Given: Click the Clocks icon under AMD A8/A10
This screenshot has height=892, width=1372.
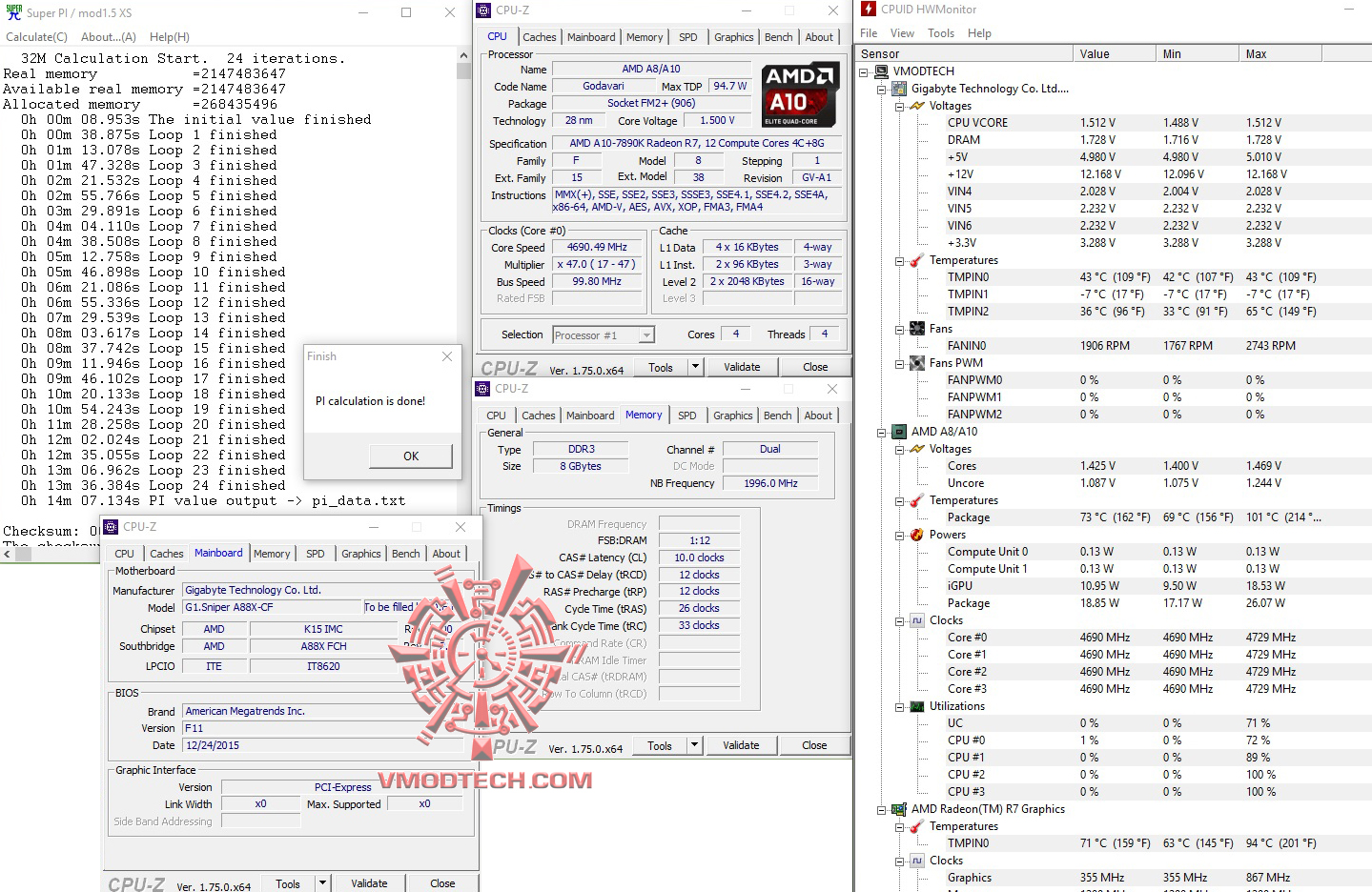Looking at the screenshot, I should pos(917,620).
